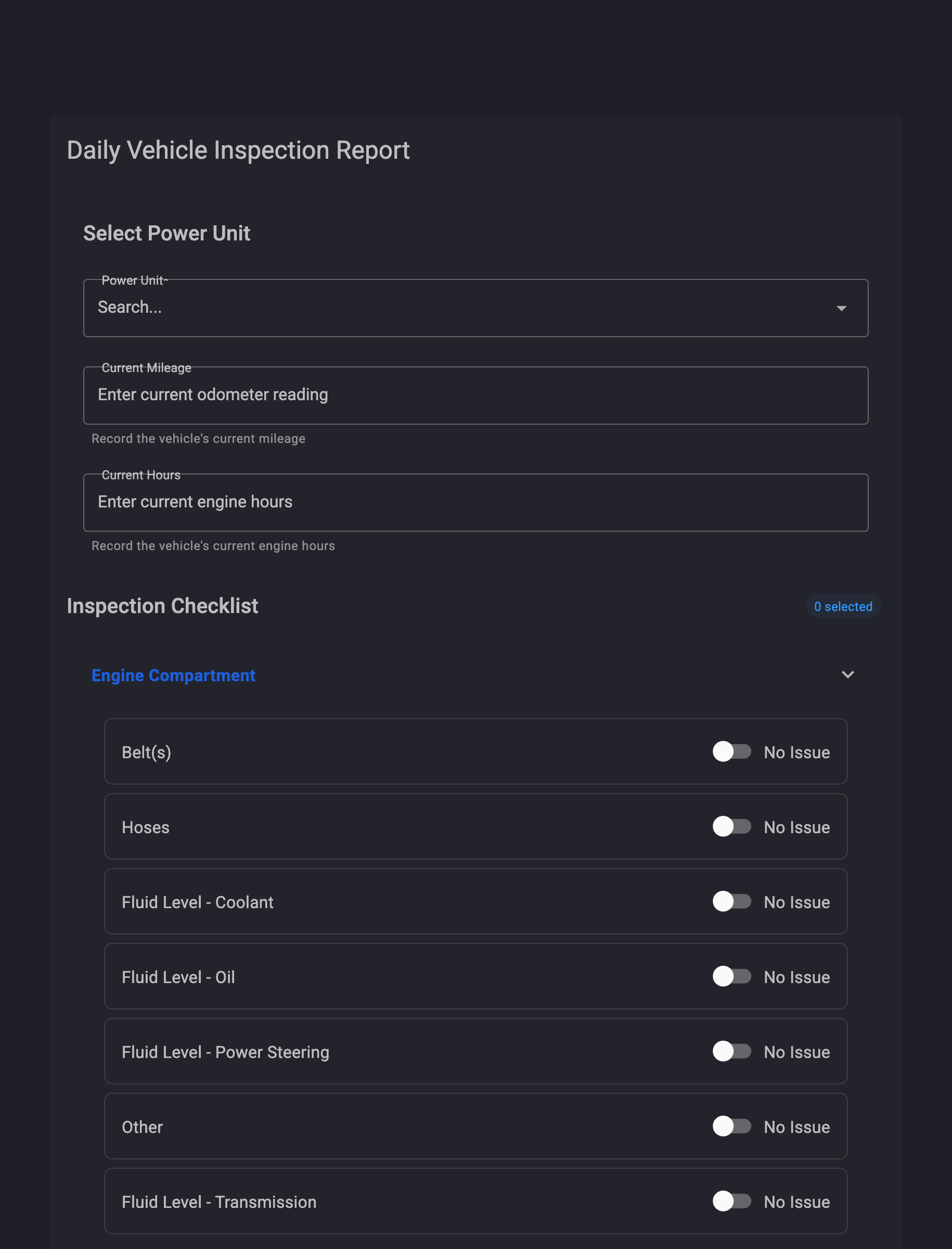Viewport: 952px width, 1249px height.
Task: Toggle the Fluid Level - Oil switch
Action: 732,976
